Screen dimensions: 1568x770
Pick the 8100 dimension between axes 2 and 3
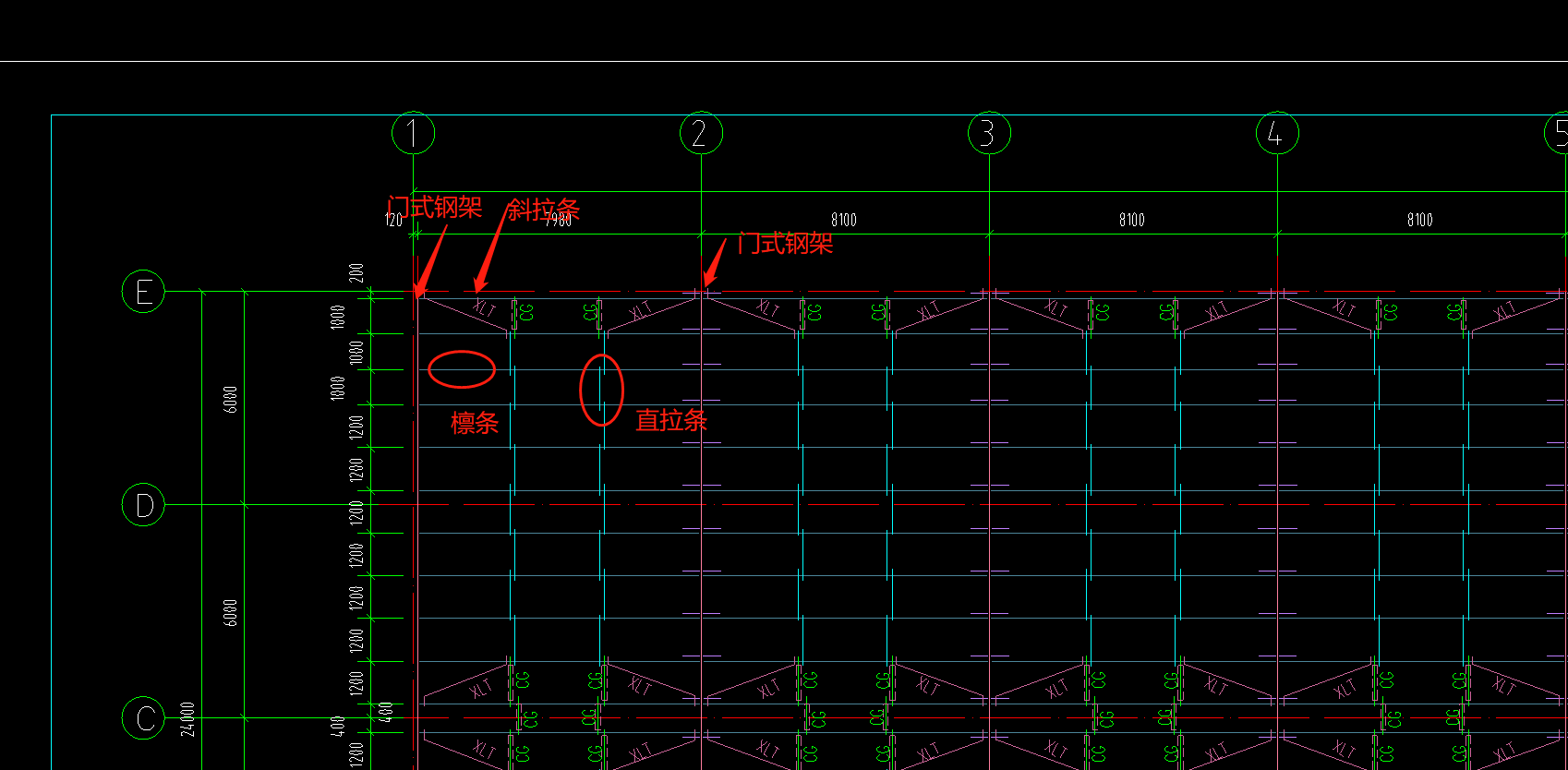[x=844, y=220]
